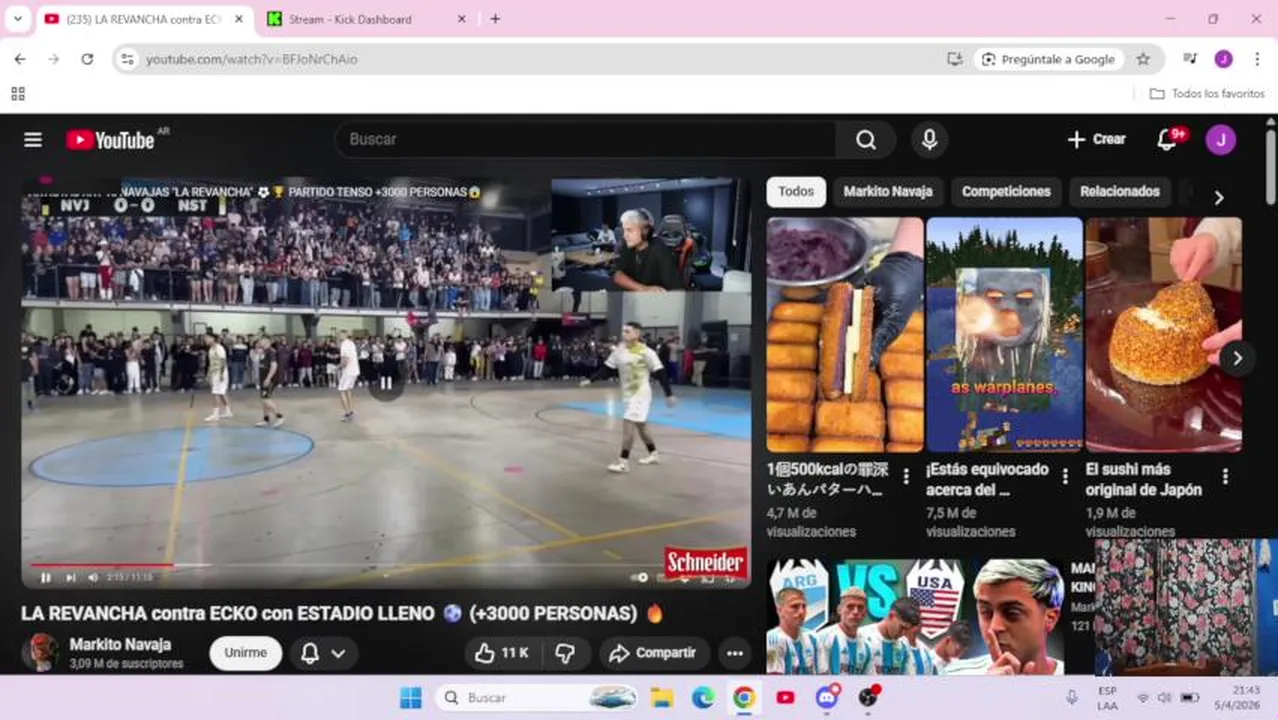
Task: Open OBS Studio from the taskbar
Action: coord(868,698)
